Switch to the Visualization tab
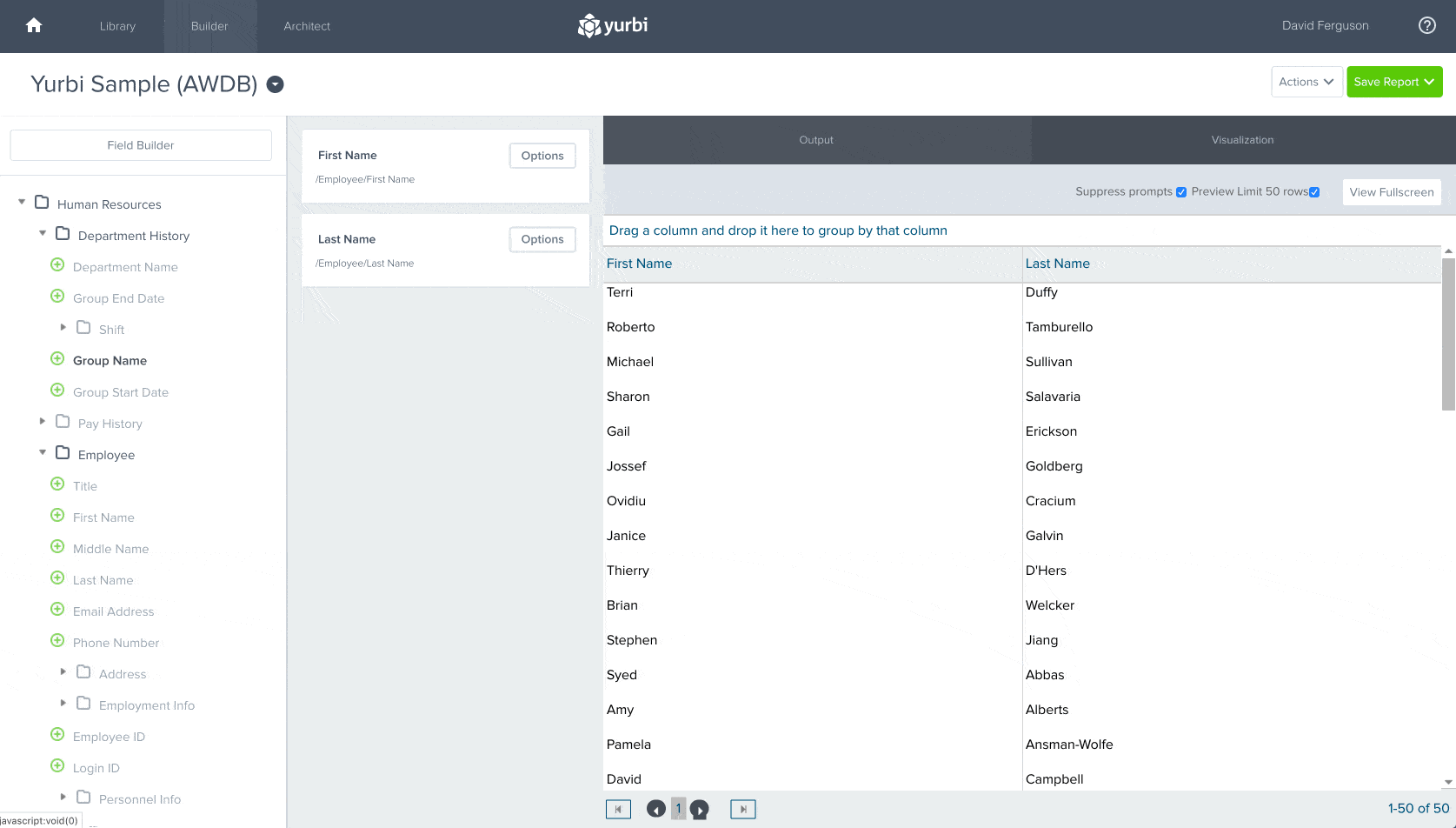The height and width of the screenshot is (828, 1456). coord(1243,139)
